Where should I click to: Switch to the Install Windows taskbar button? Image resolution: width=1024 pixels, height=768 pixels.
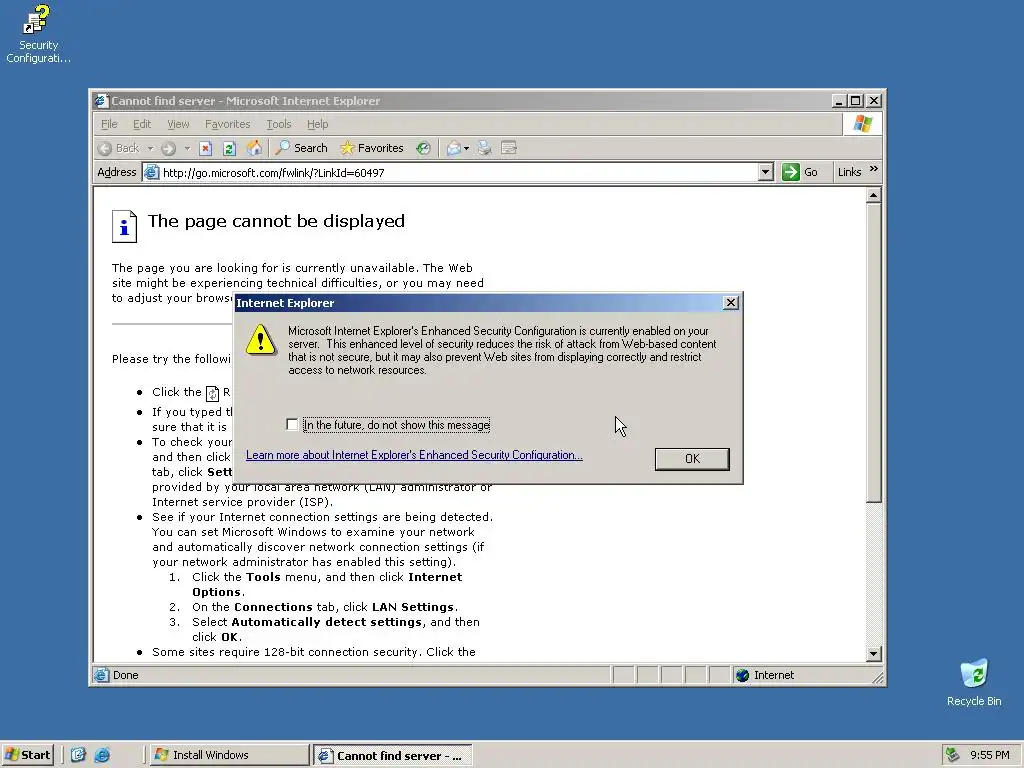tap(229, 755)
